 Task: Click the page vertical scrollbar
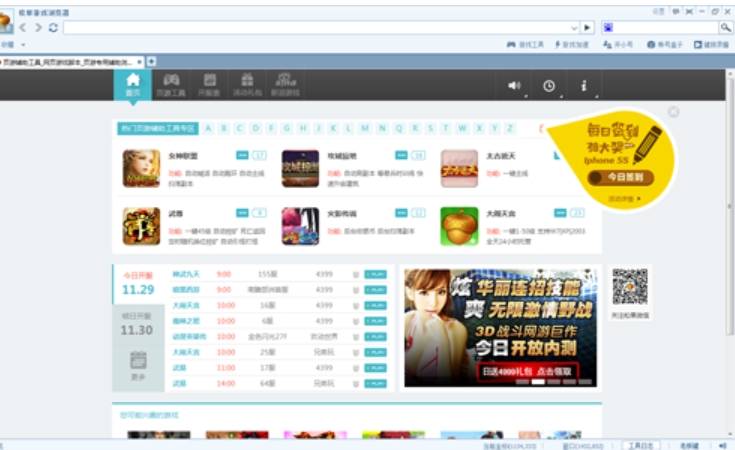[x=729, y=206]
